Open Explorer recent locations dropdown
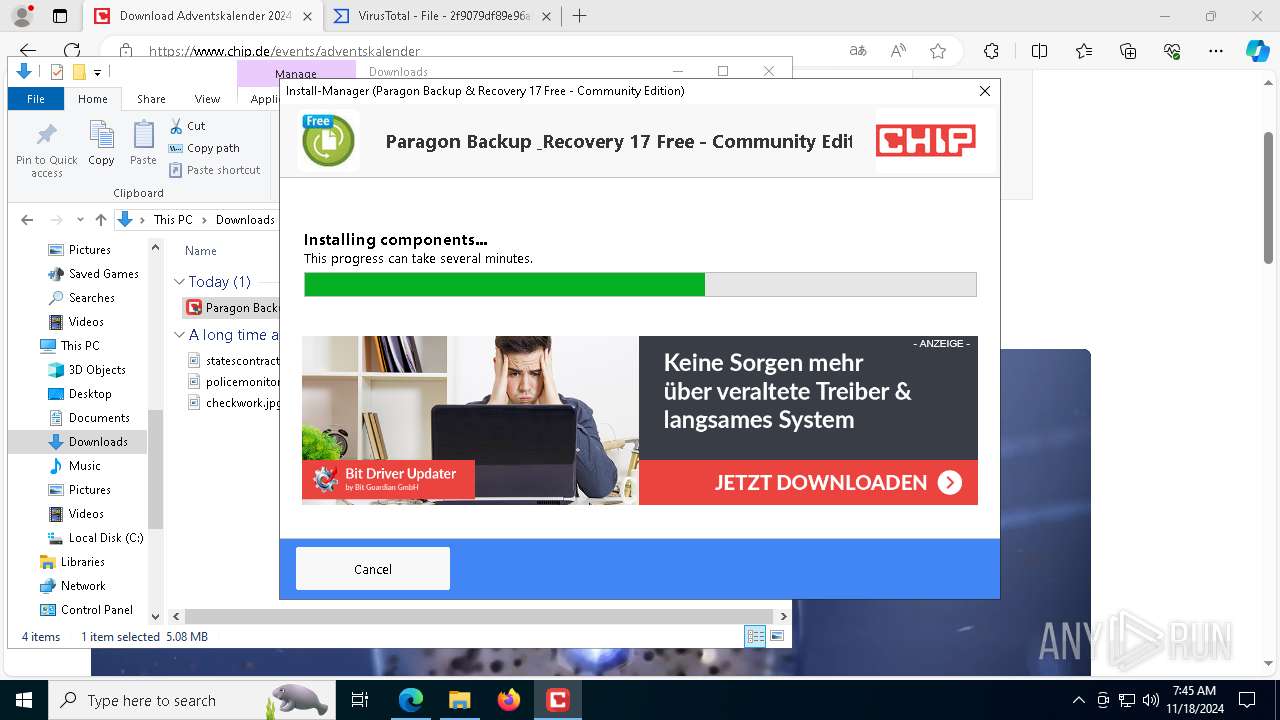This screenshot has height=720, width=1280. click(79, 220)
